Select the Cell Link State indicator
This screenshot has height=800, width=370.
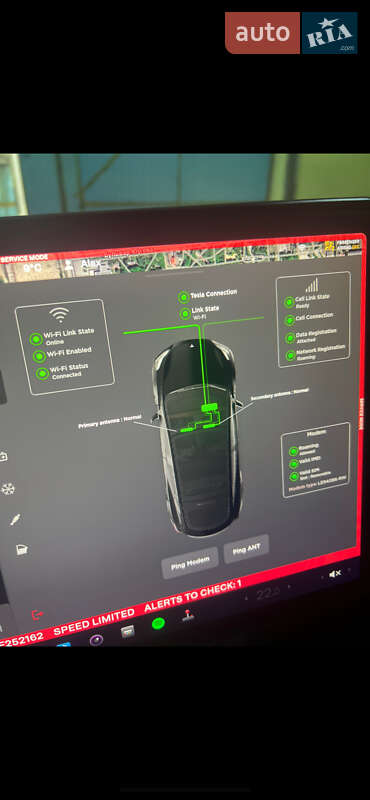289,302
